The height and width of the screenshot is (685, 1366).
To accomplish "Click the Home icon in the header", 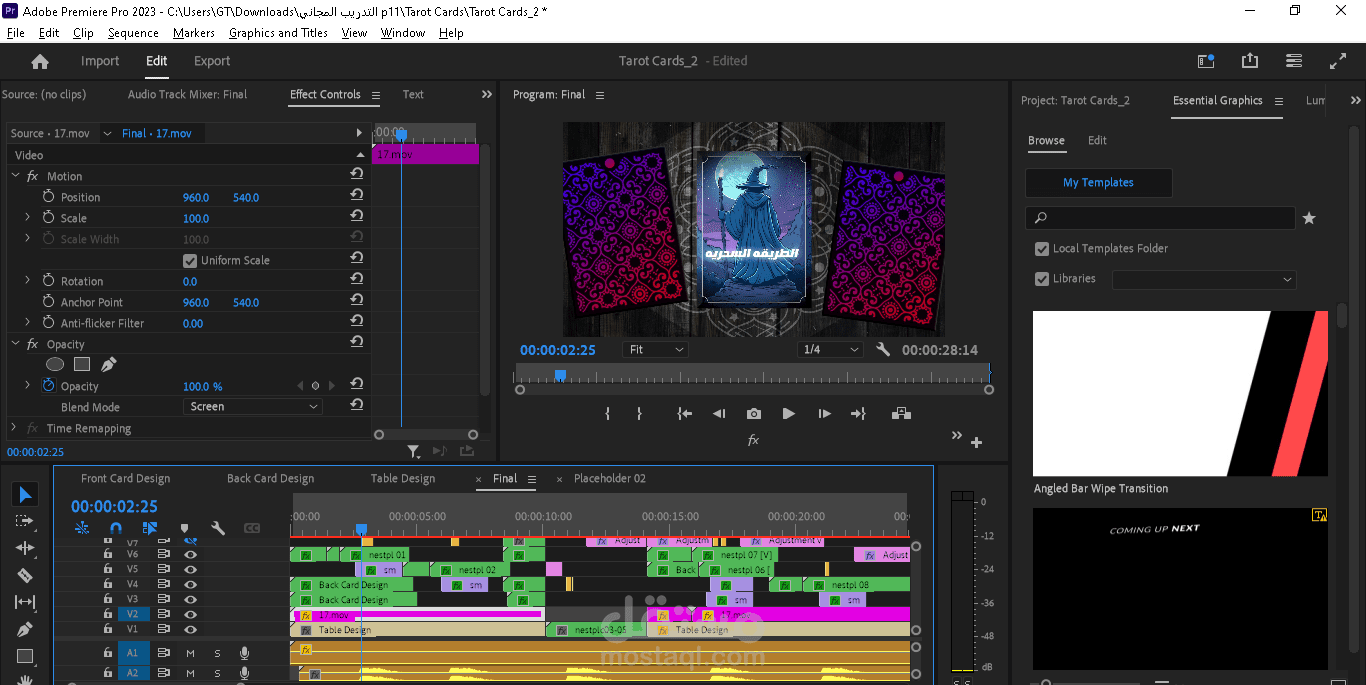I will pos(40,62).
